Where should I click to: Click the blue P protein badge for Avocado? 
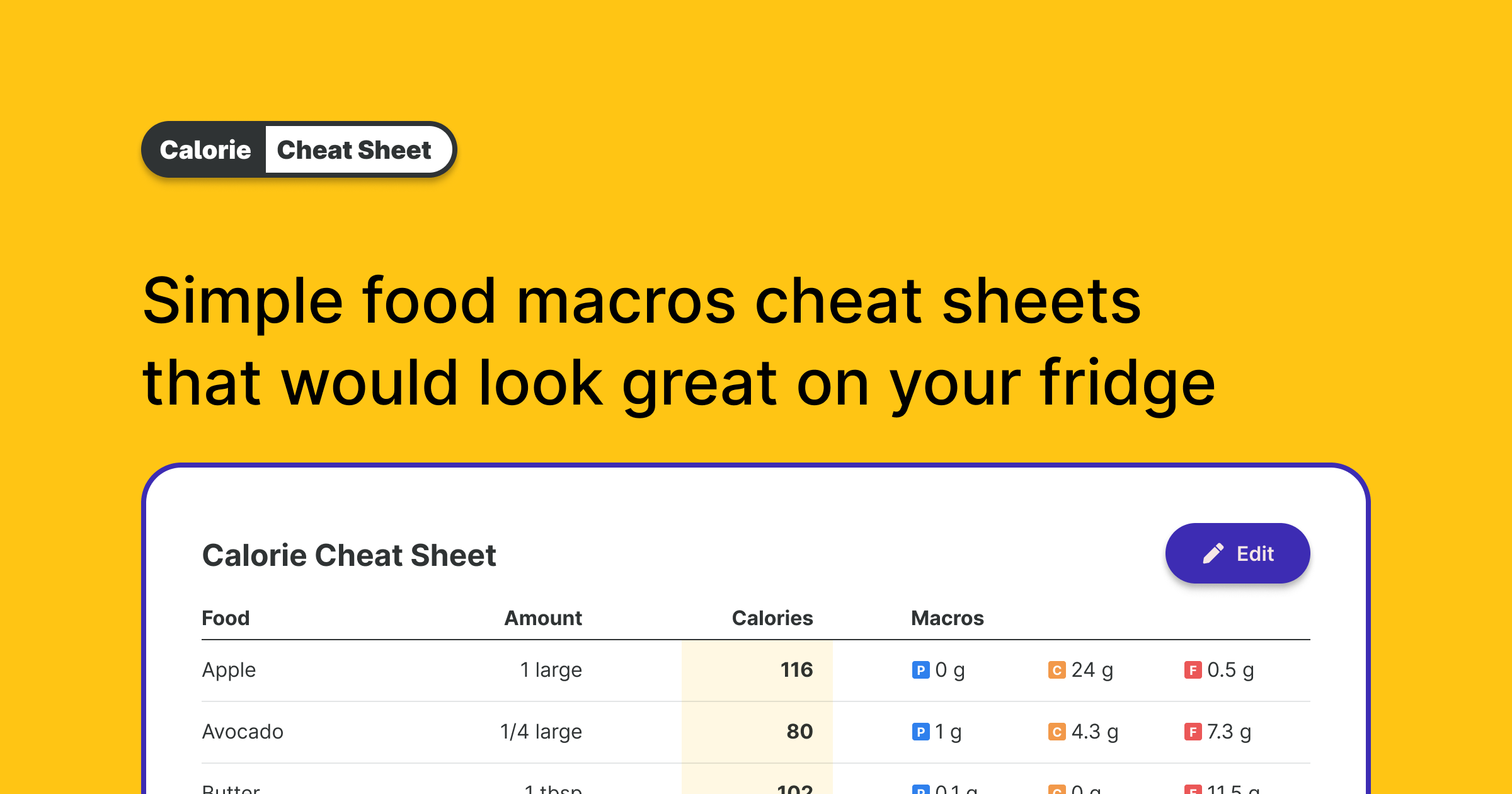[x=921, y=732]
